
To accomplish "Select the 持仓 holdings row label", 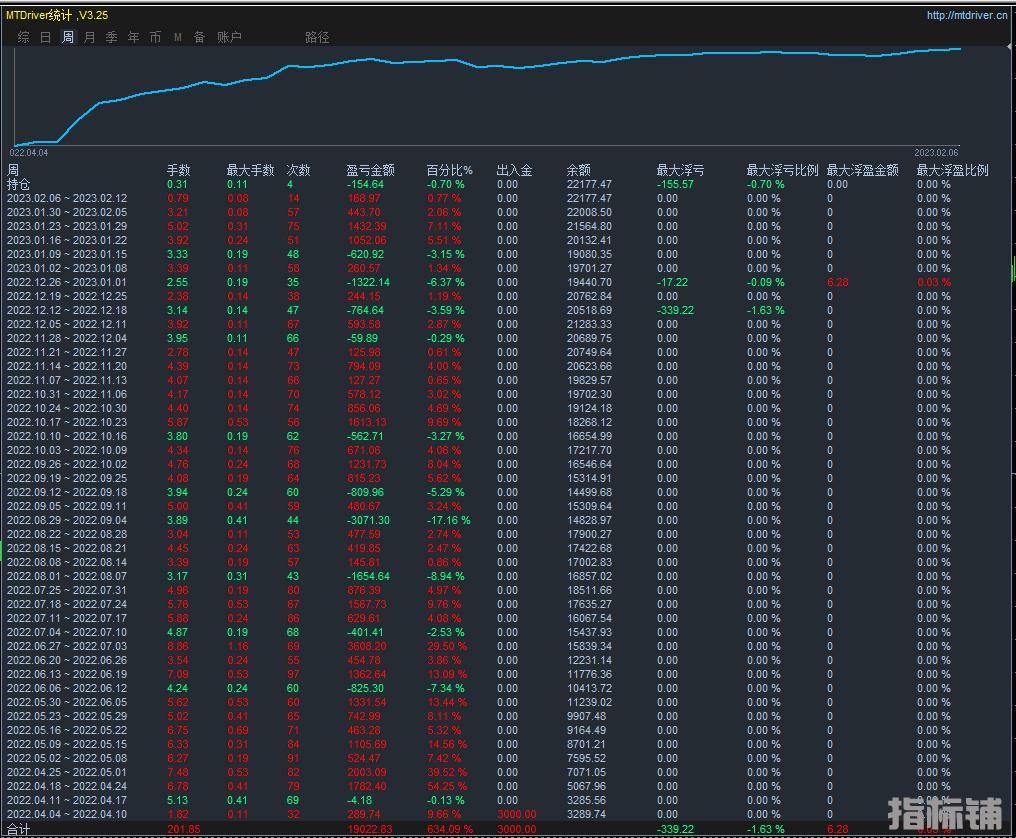I will 19,185.
